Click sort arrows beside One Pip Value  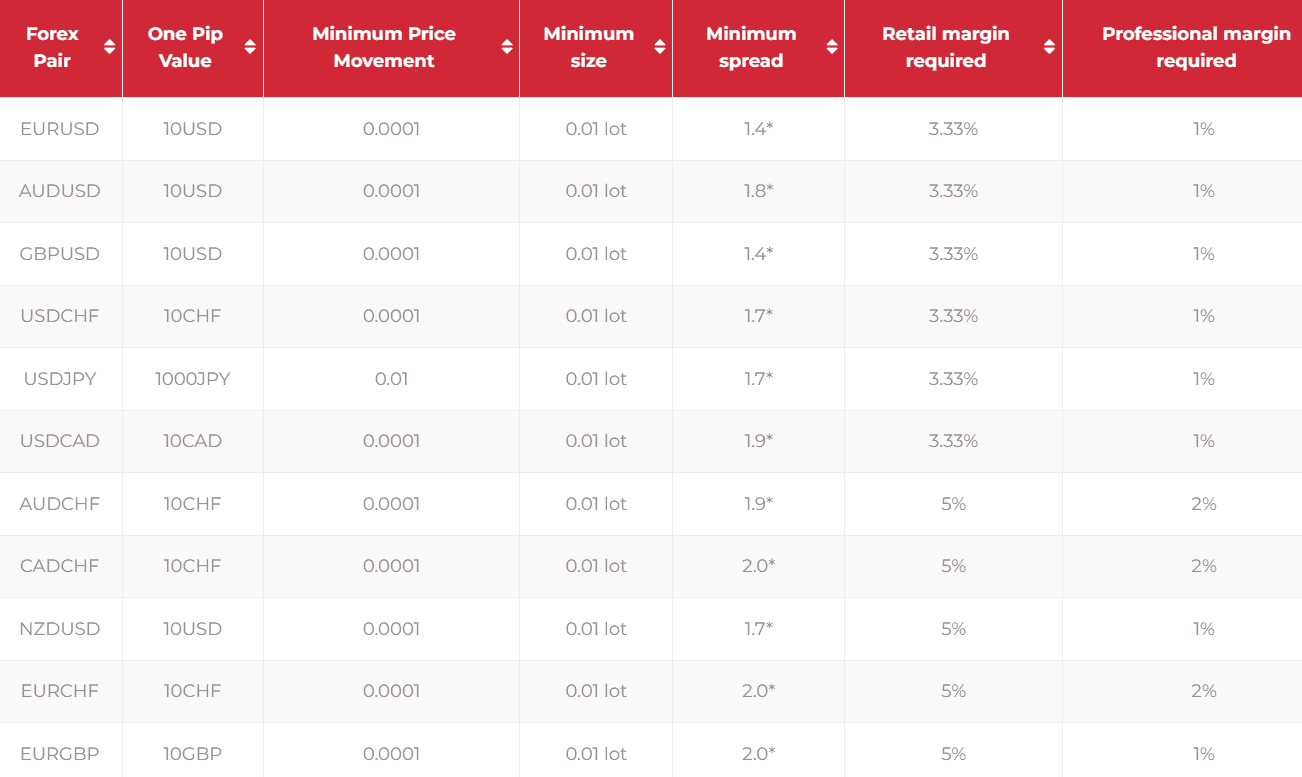pos(250,47)
